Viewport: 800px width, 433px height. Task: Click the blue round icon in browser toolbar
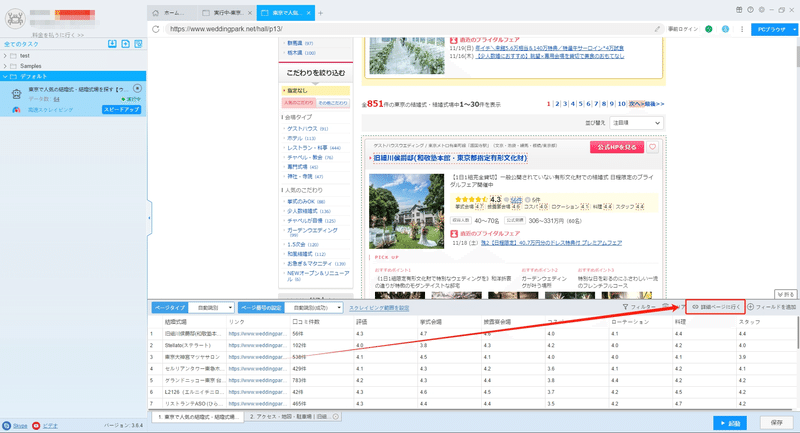pos(725,29)
